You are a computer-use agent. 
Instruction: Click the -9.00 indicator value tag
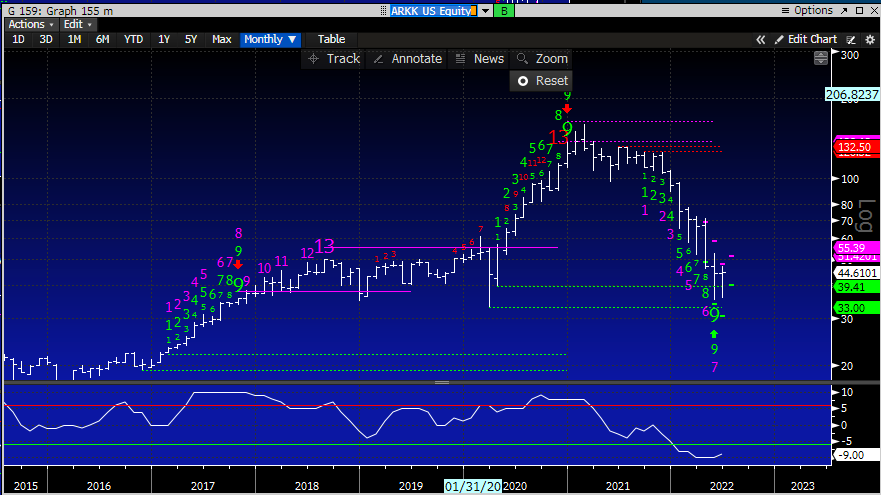click(855, 455)
